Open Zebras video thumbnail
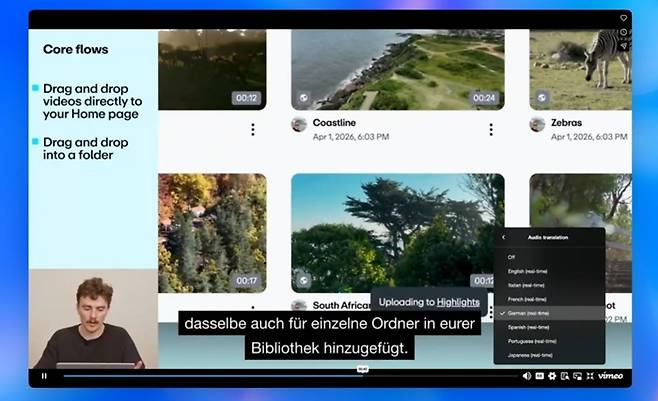Viewport: 658px width, 401px height. pyautogui.click(x=580, y=70)
